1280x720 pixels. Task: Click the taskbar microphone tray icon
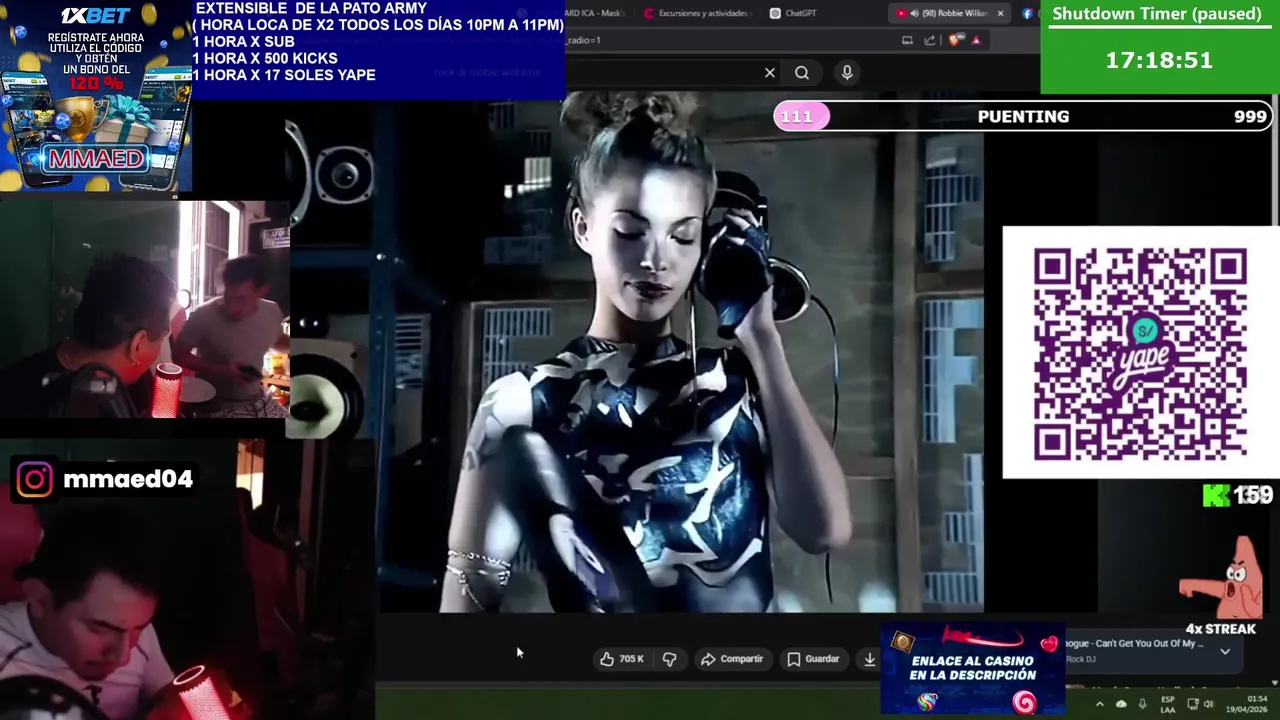1142,704
